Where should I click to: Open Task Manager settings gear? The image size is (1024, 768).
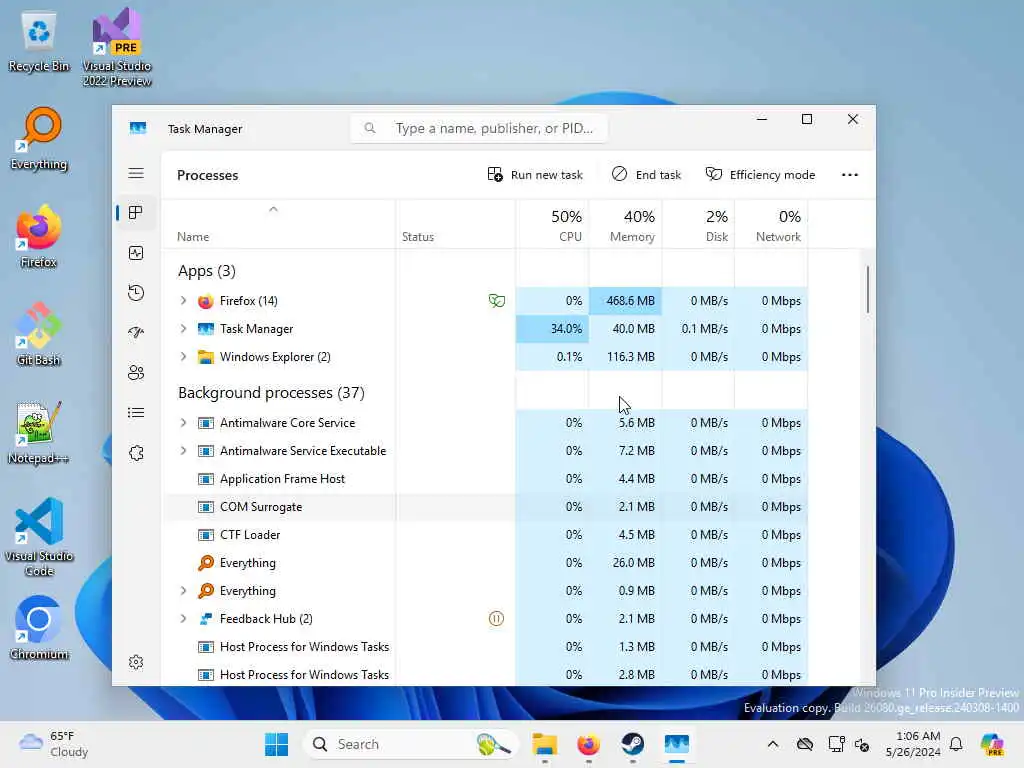(x=136, y=662)
